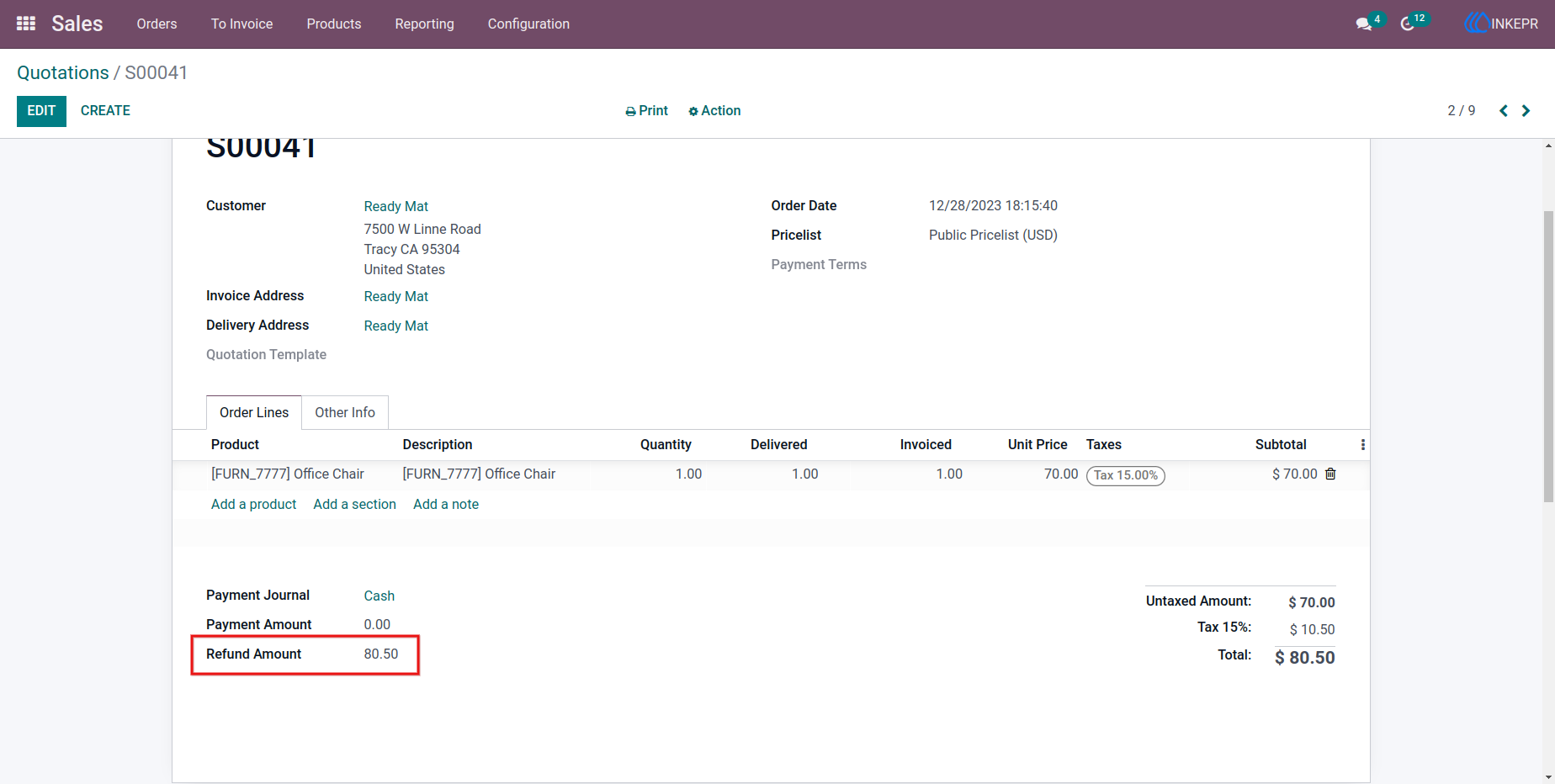Open the Action dropdown

[714, 111]
